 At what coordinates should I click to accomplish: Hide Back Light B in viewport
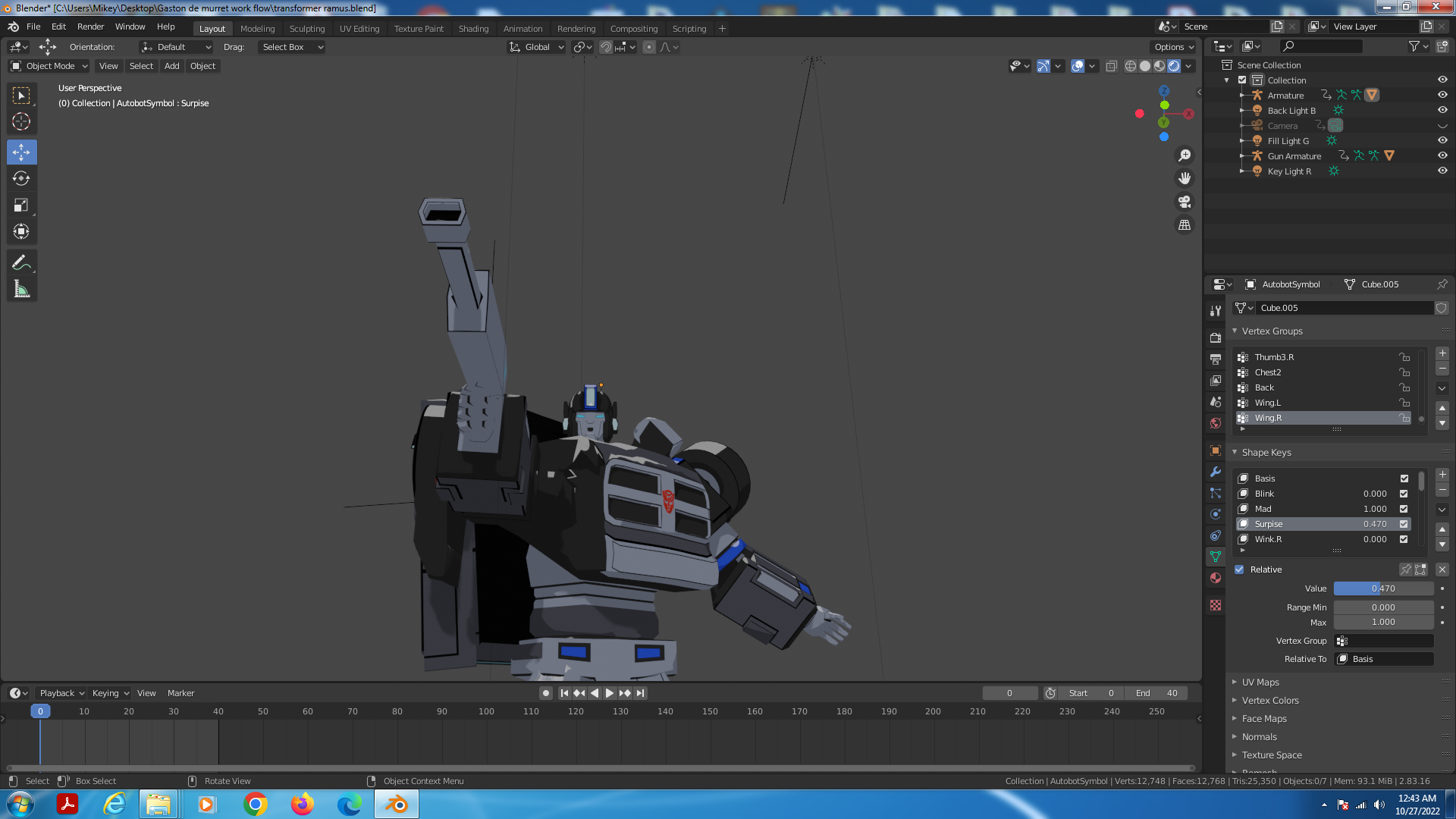[1442, 110]
